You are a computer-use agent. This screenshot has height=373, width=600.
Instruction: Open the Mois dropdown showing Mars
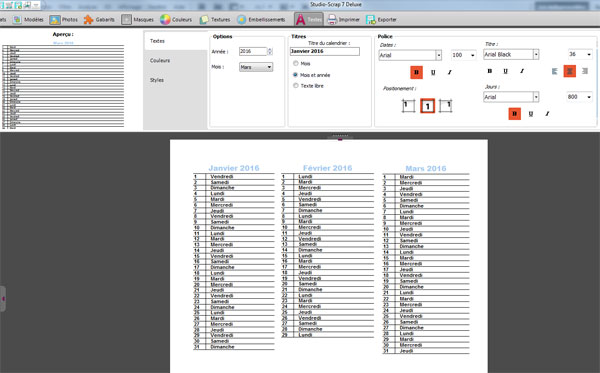[256, 67]
